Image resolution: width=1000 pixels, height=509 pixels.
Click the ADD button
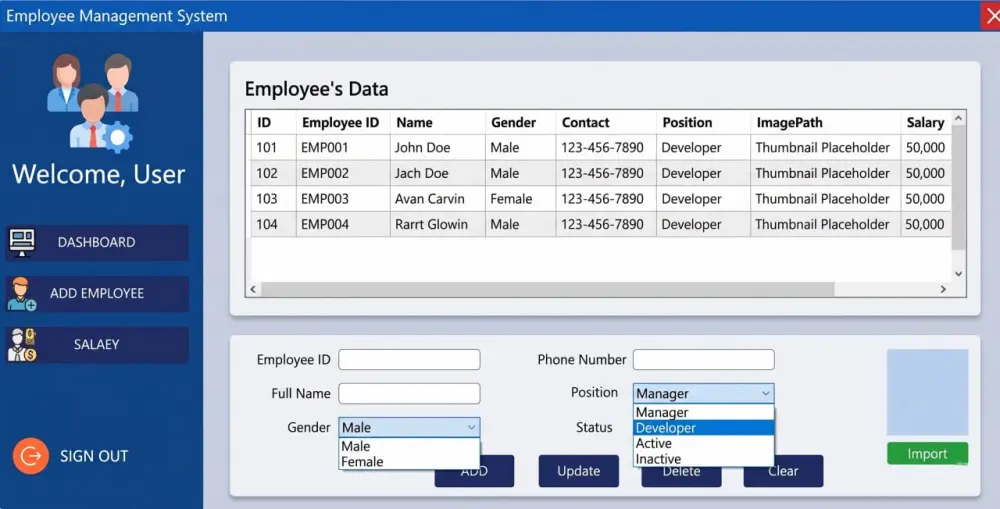[x=474, y=471]
